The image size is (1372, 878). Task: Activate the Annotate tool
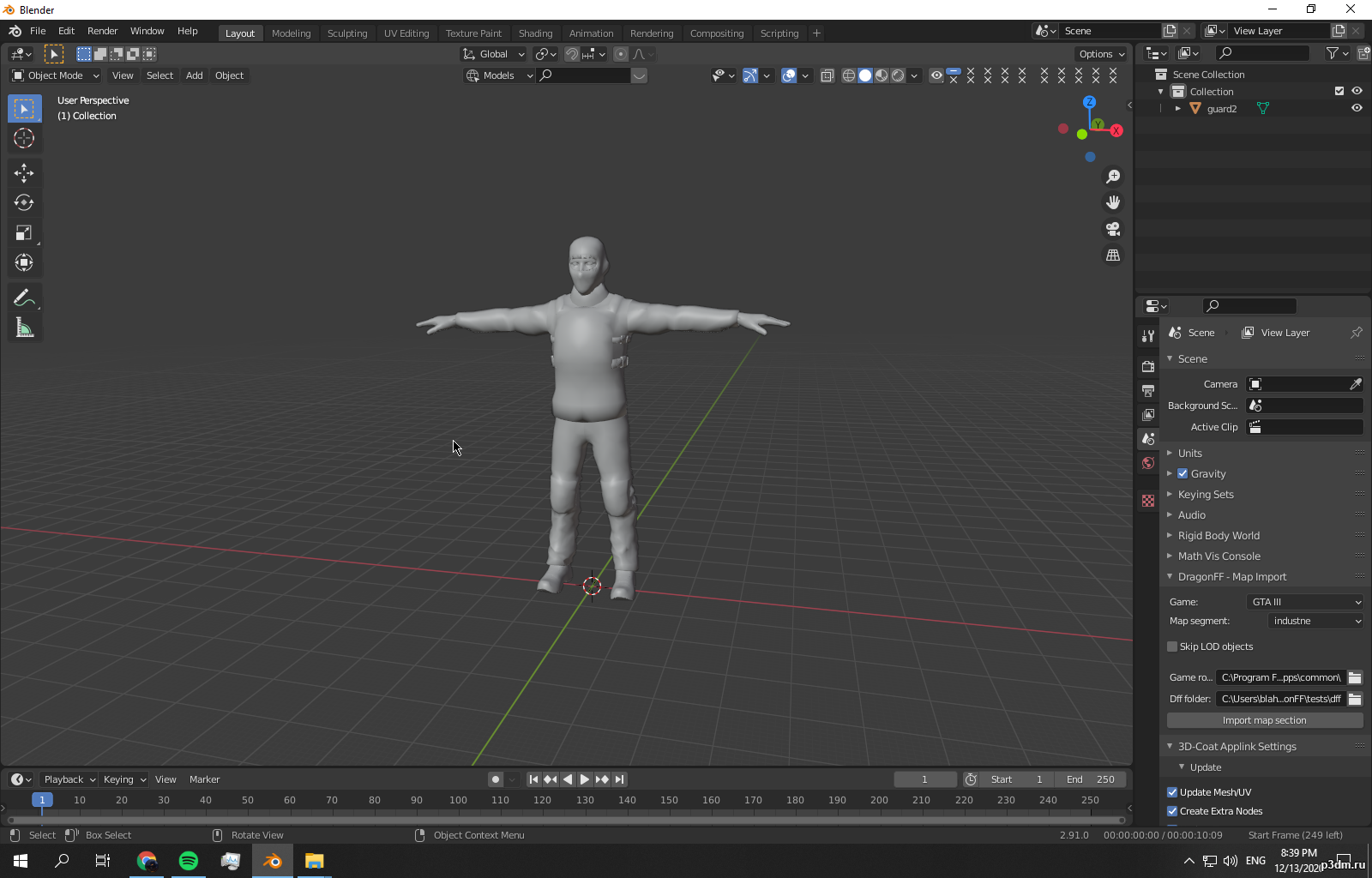24,298
